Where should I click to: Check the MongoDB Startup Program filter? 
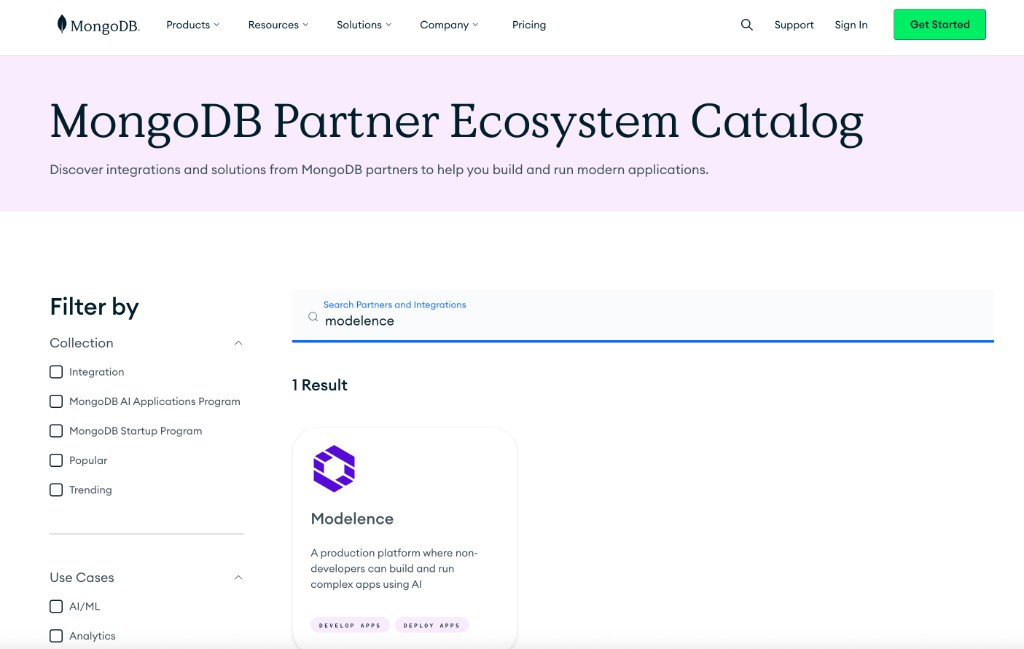click(56, 431)
